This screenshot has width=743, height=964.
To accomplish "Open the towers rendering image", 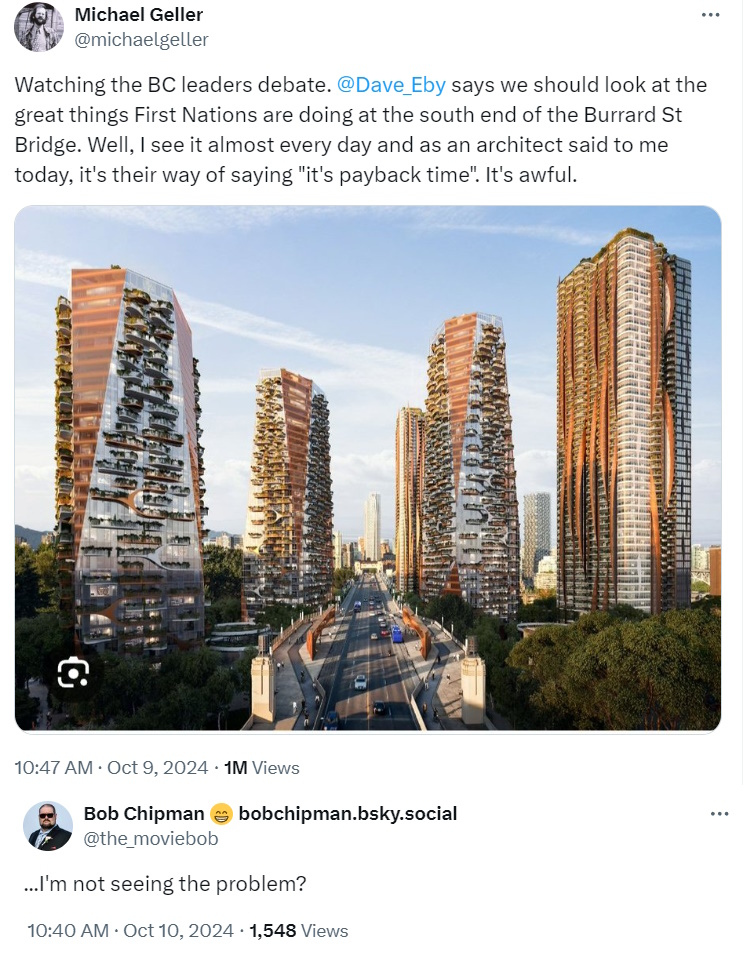I will pos(368,468).
